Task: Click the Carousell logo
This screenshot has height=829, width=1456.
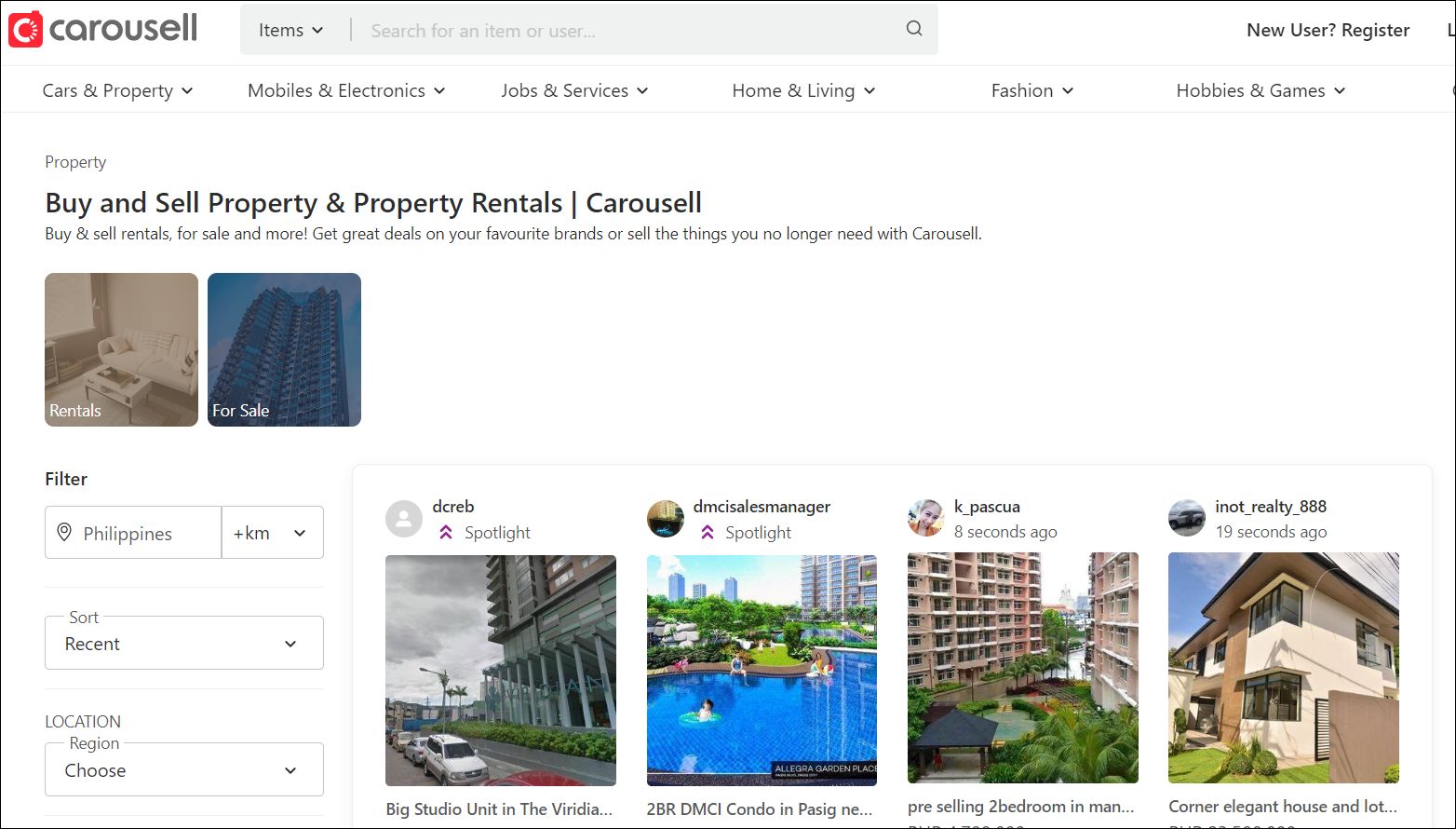Action: tap(102, 29)
